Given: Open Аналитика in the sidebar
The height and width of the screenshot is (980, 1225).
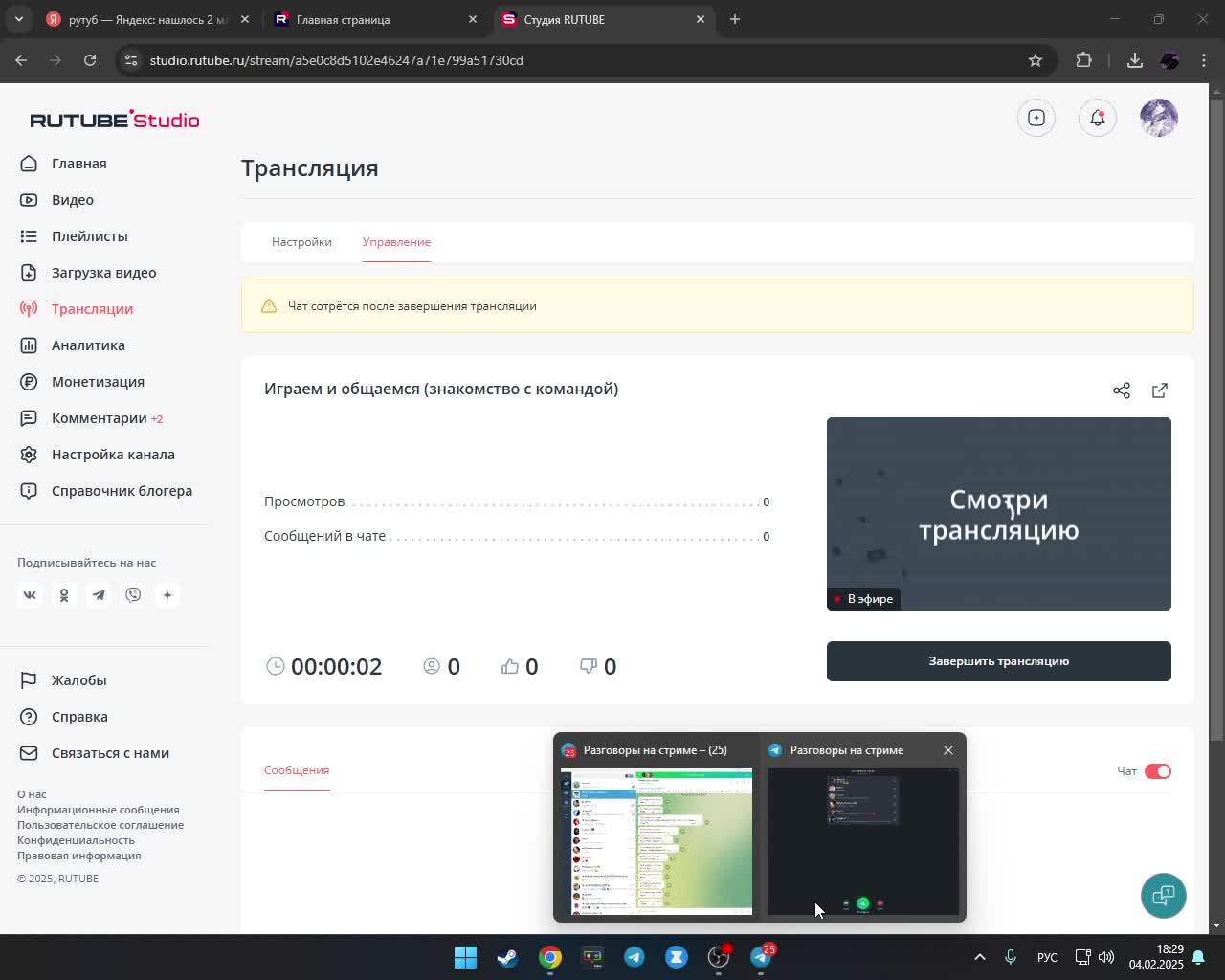Looking at the screenshot, I should [88, 345].
